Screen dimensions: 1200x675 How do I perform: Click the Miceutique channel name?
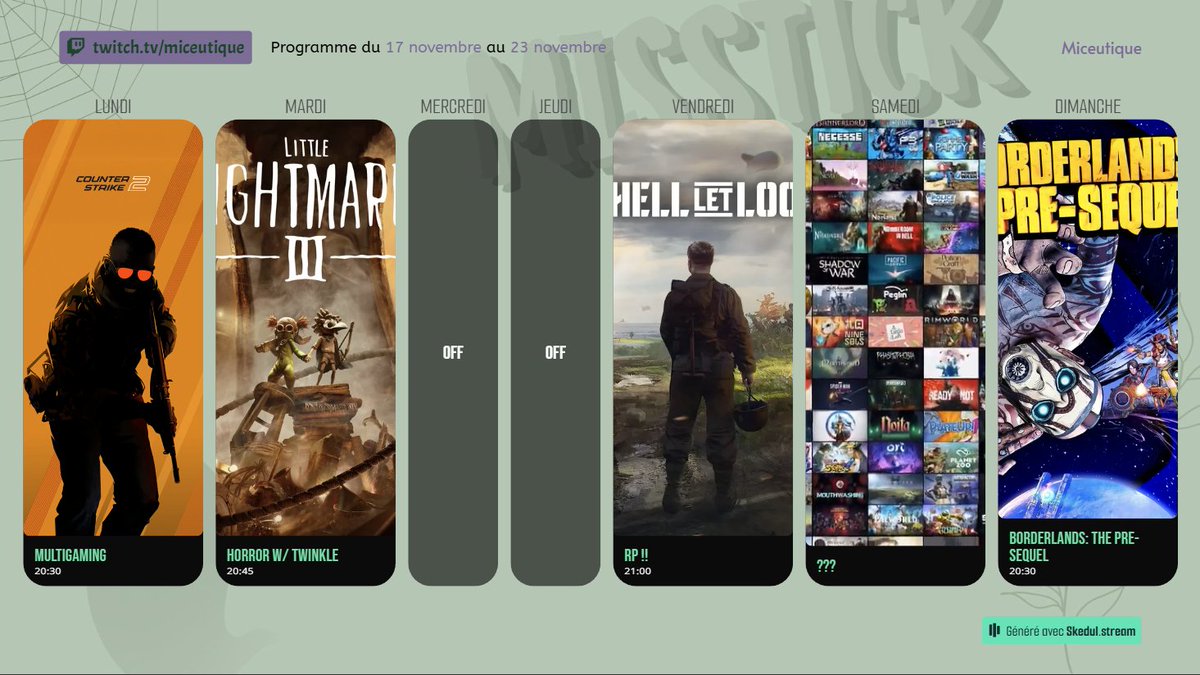(x=1101, y=48)
